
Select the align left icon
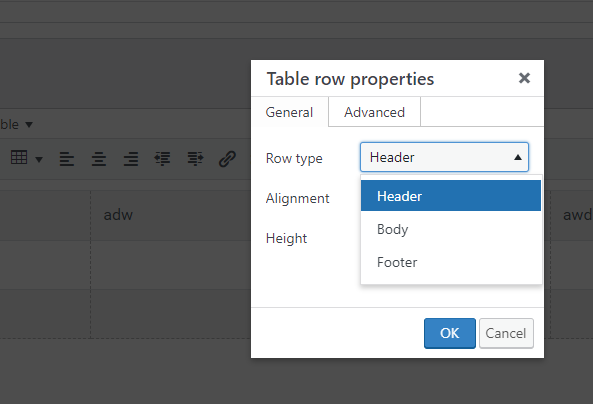(x=67, y=159)
